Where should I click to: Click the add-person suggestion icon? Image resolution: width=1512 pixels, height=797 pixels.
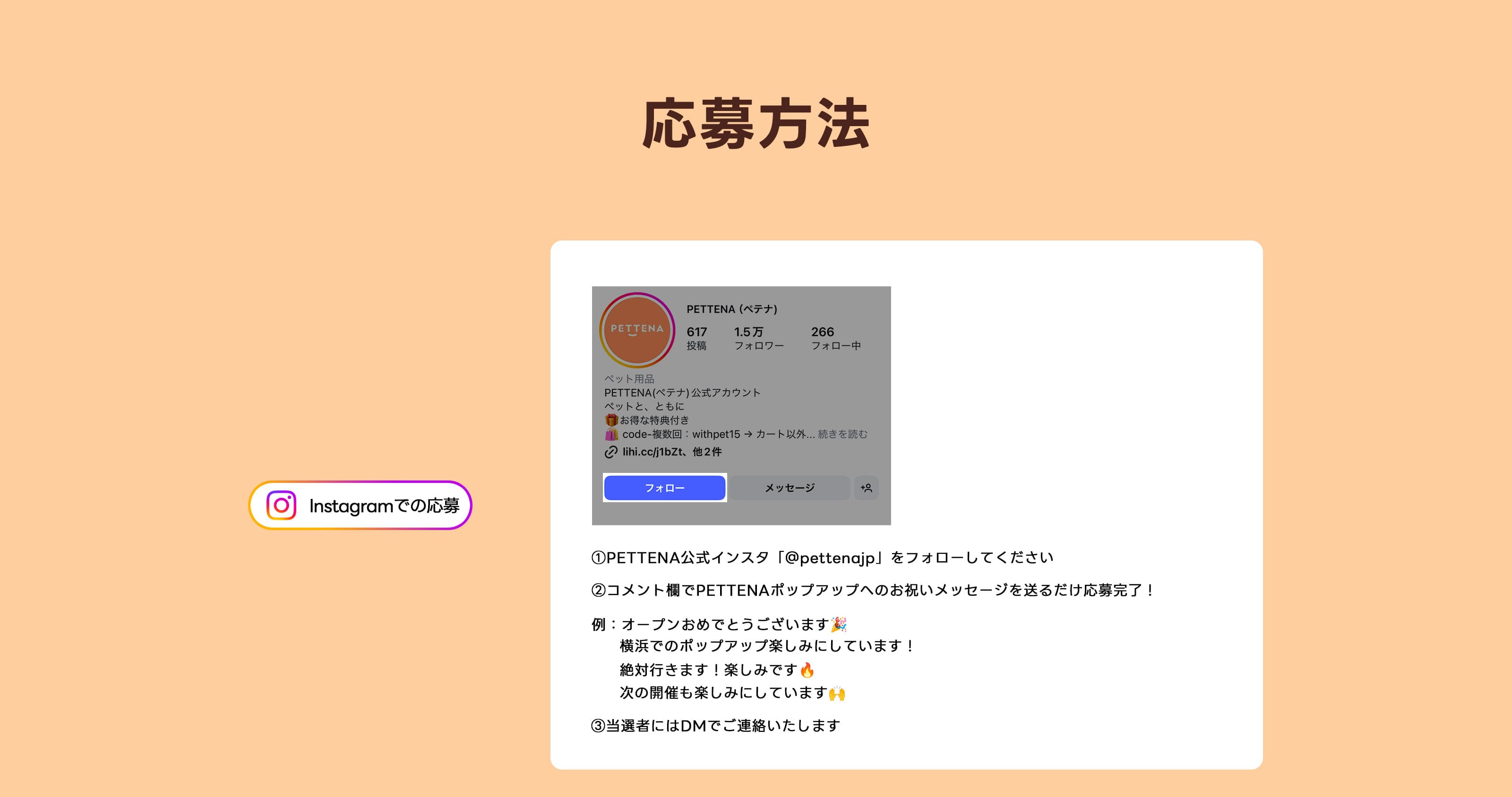(867, 488)
